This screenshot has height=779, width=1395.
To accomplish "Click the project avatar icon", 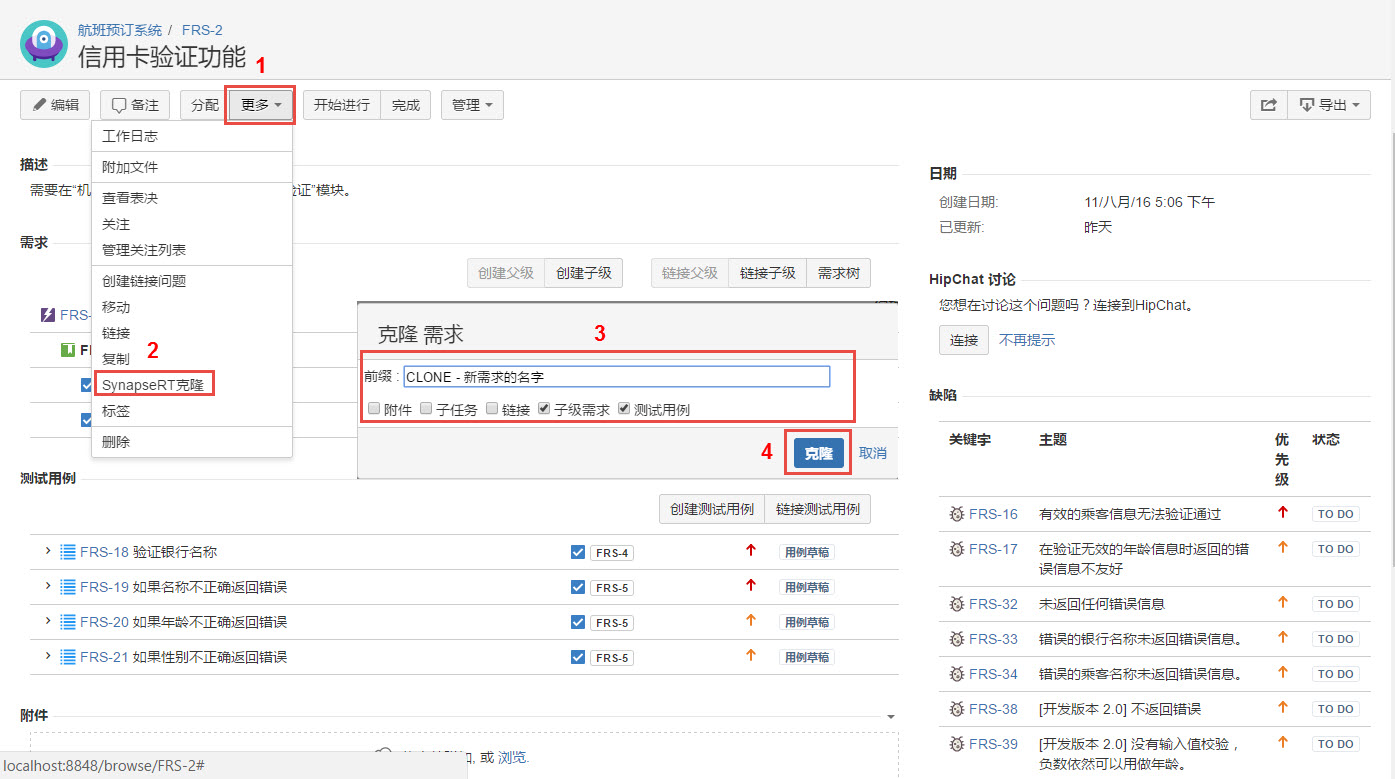I will coord(45,43).
